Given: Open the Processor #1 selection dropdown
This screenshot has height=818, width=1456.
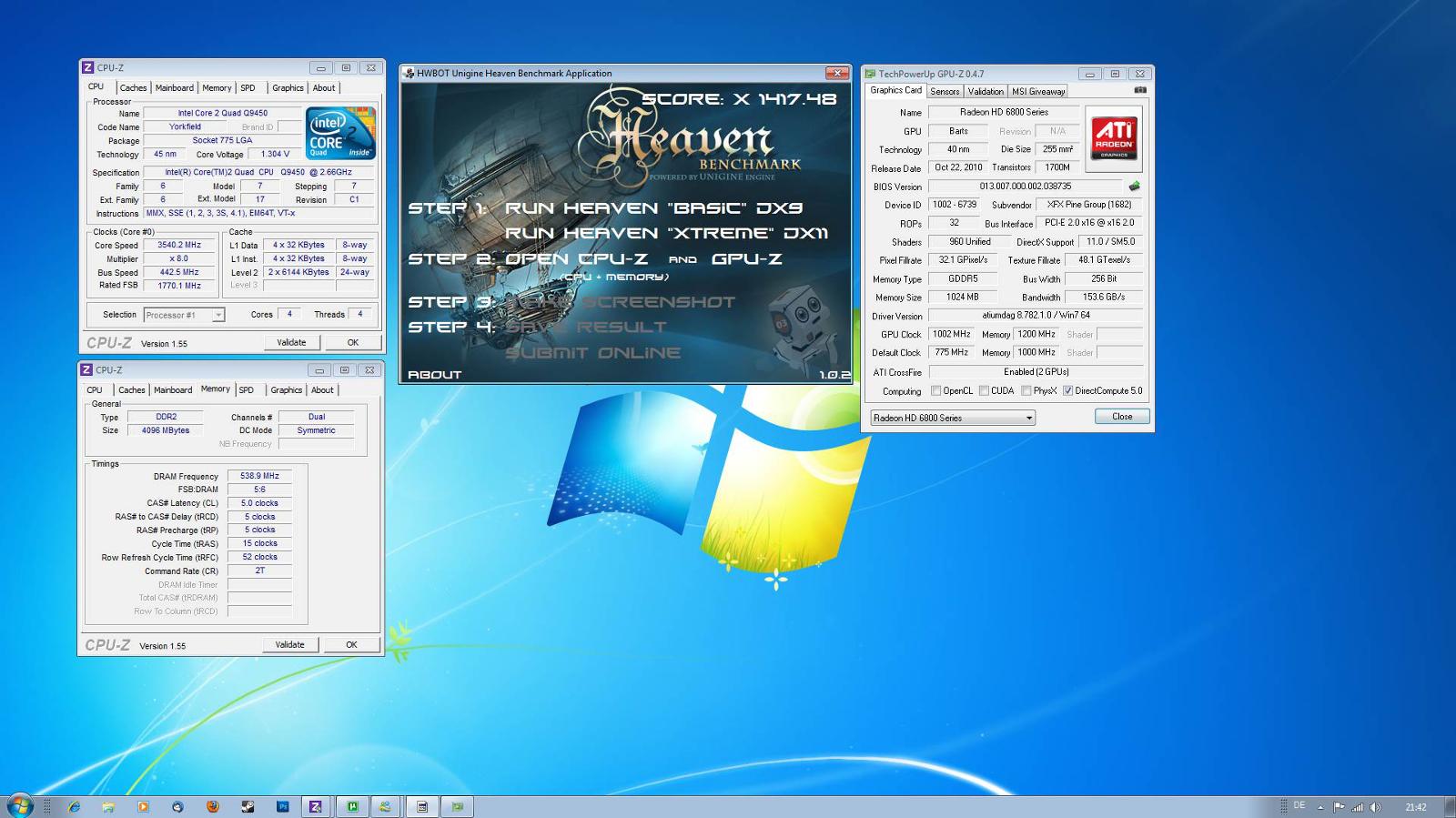Looking at the screenshot, I should coord(184,315).
